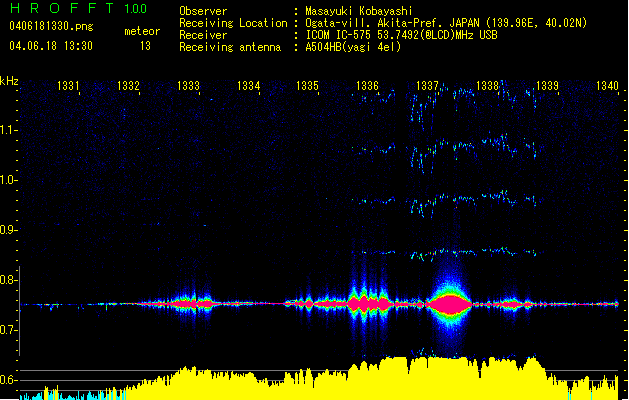Click observer name Masayuki Kobayashi
Viewport: 629px width, 400px height.
(x=359, y=11)
